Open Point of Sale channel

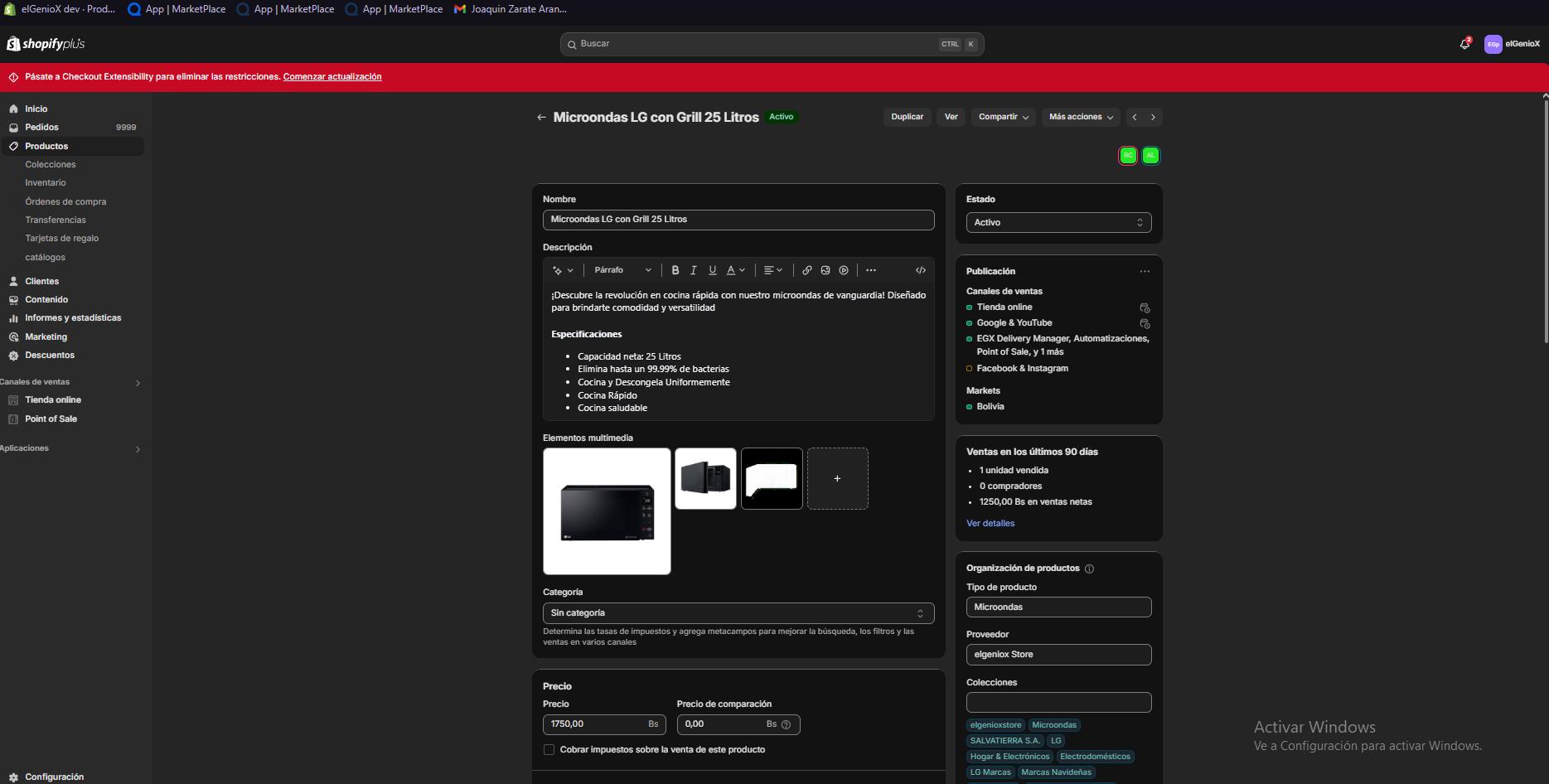51,419
